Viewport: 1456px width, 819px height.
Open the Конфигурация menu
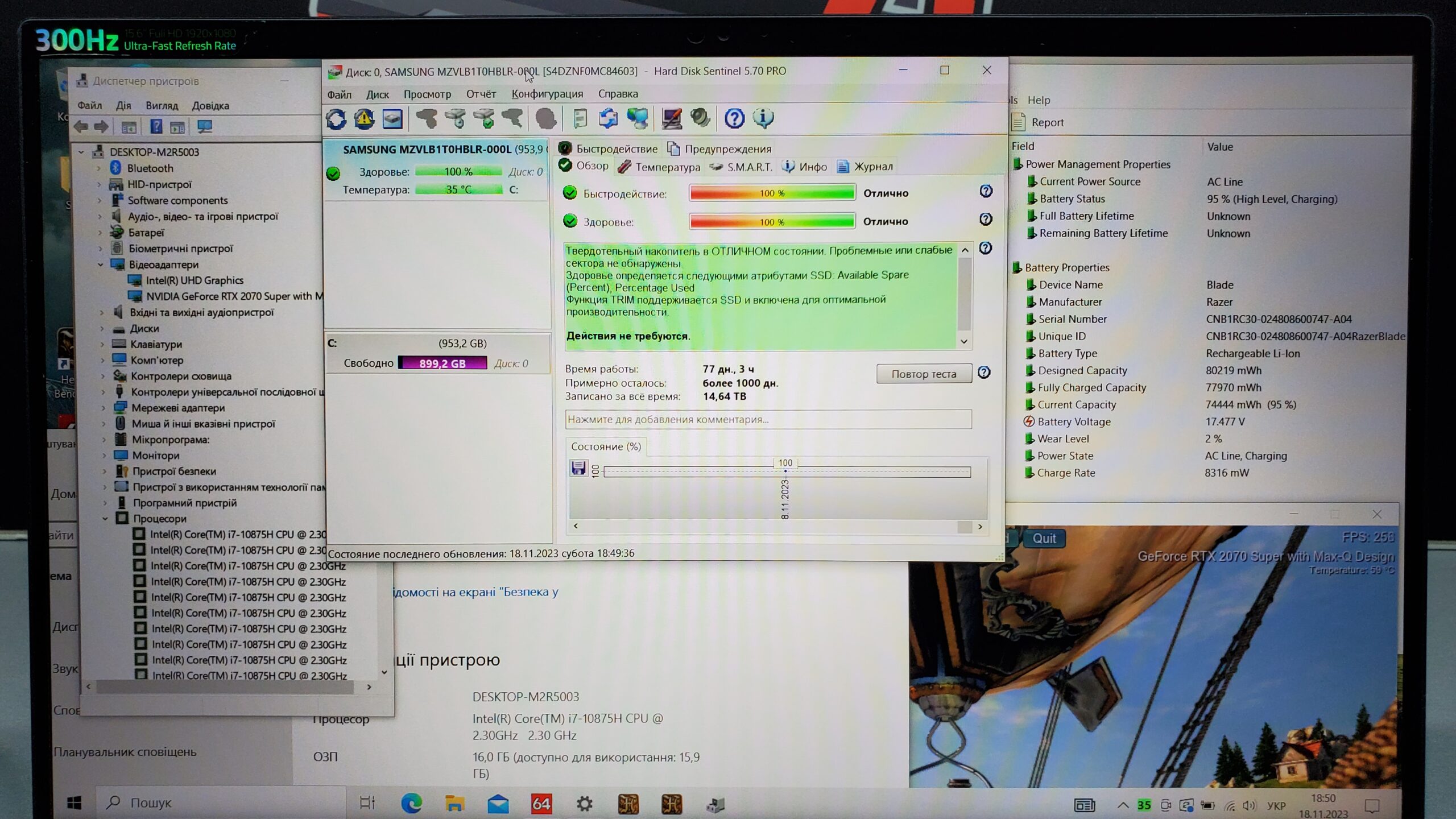tap(547, 94)
